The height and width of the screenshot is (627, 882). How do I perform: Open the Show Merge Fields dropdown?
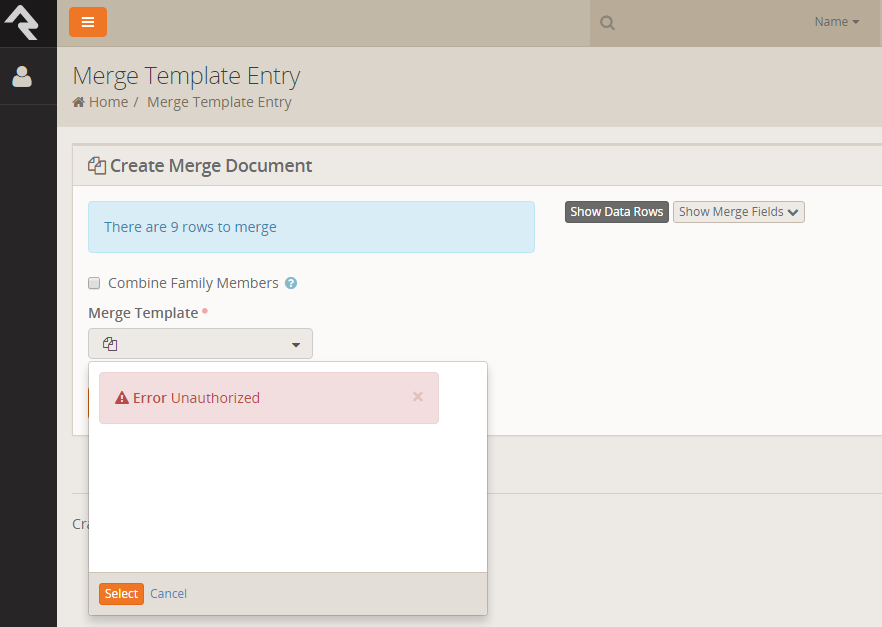pyautogui.click(x=738, y=212)
